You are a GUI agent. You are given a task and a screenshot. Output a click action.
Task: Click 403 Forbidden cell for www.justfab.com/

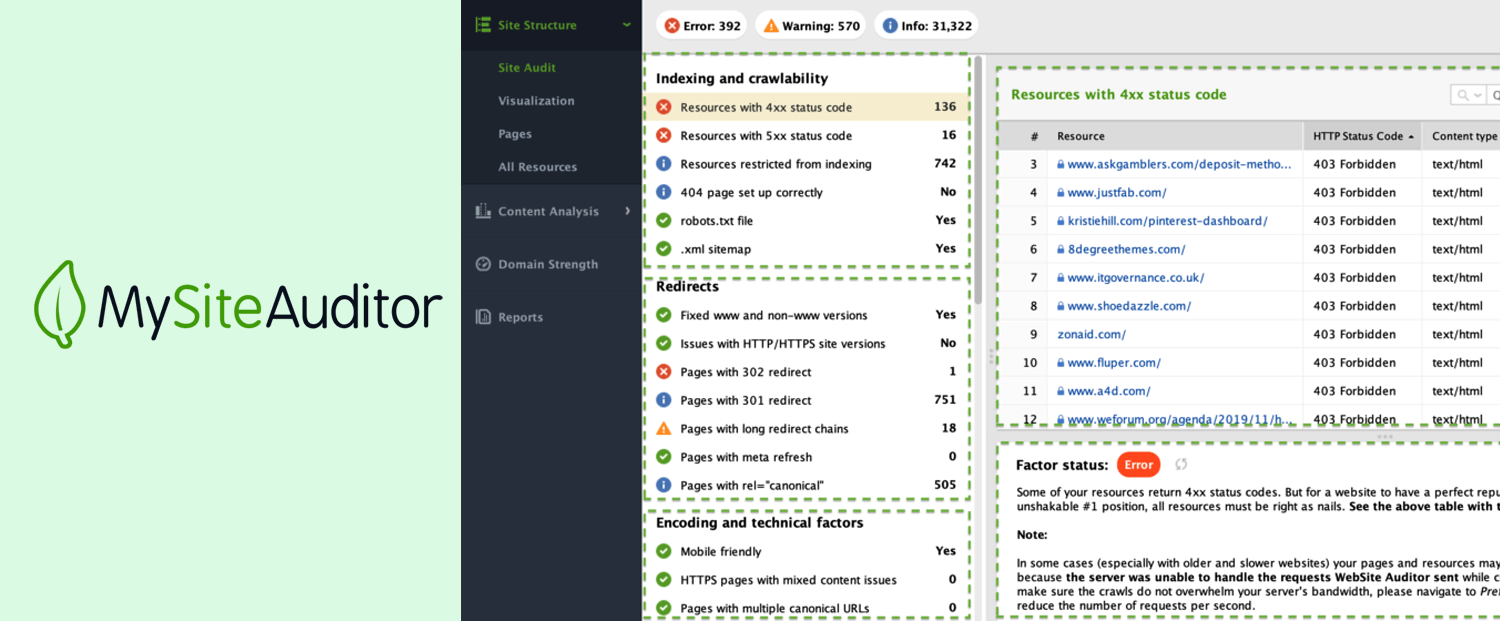1362,193
